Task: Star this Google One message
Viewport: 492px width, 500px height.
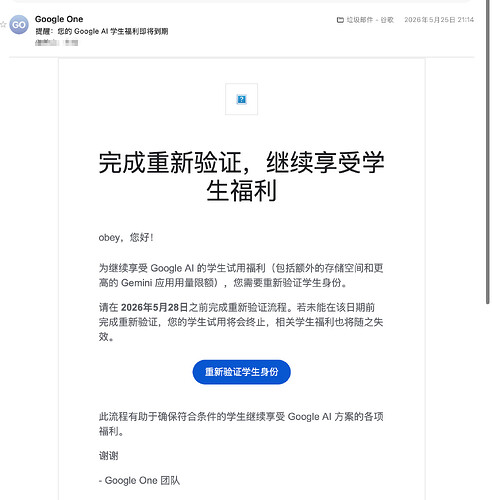Action: click(x=3, y=25)
